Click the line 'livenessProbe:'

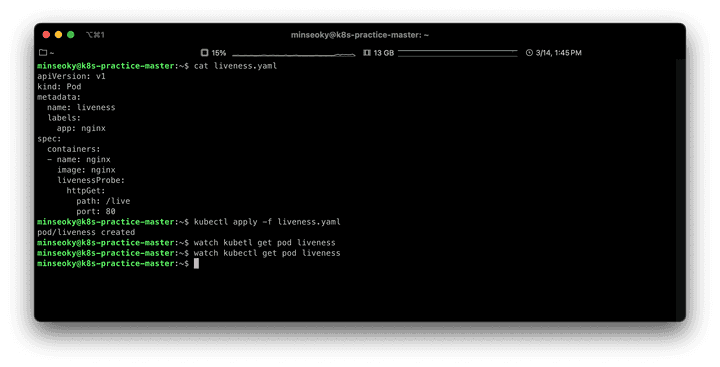coord(91,180)
